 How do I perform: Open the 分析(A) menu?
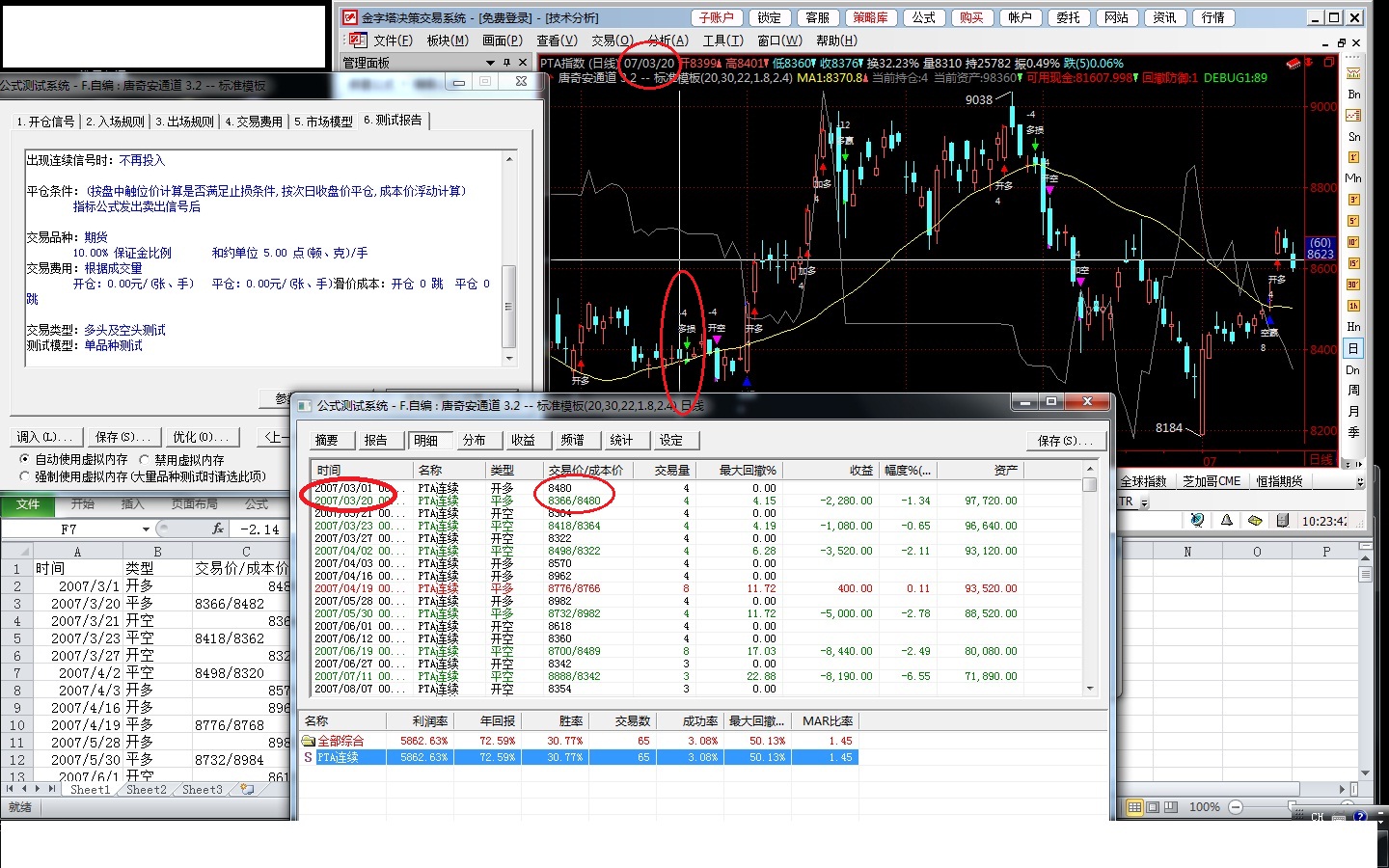(x=668, y=41)
